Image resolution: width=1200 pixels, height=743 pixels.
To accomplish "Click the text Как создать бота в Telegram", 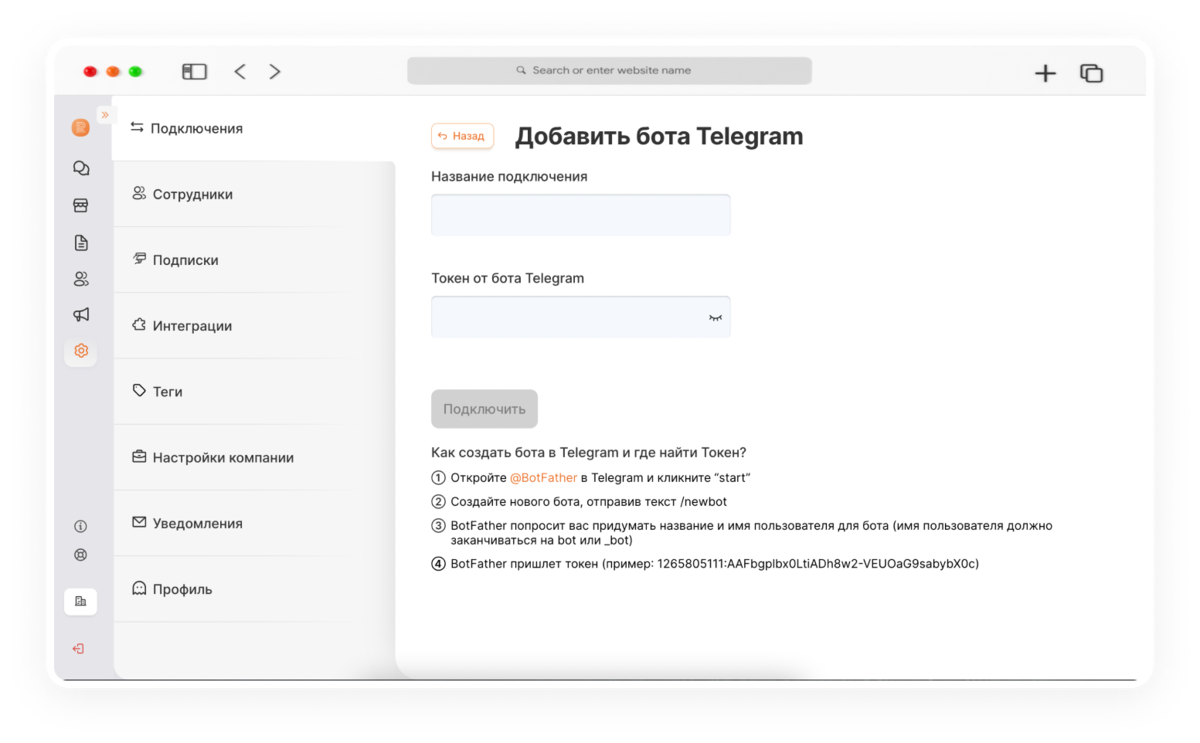I will 588,453.
